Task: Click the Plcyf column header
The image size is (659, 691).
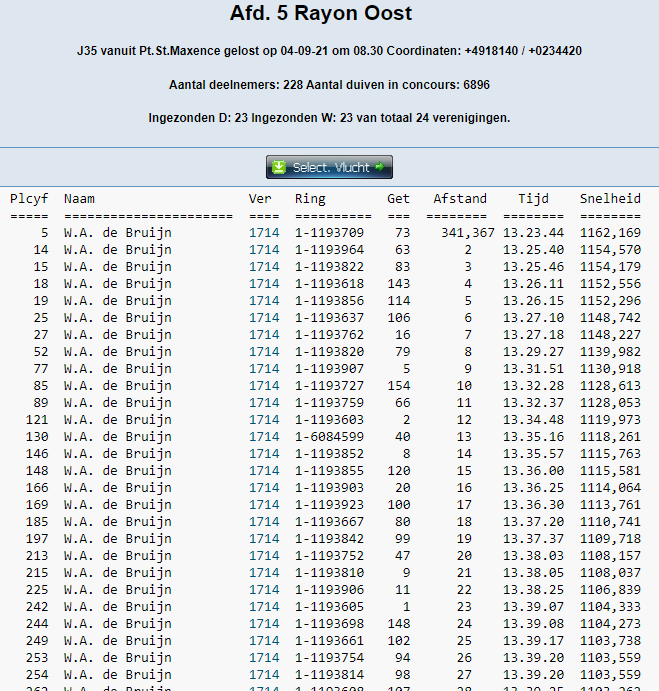Action: tap(29, 199)
